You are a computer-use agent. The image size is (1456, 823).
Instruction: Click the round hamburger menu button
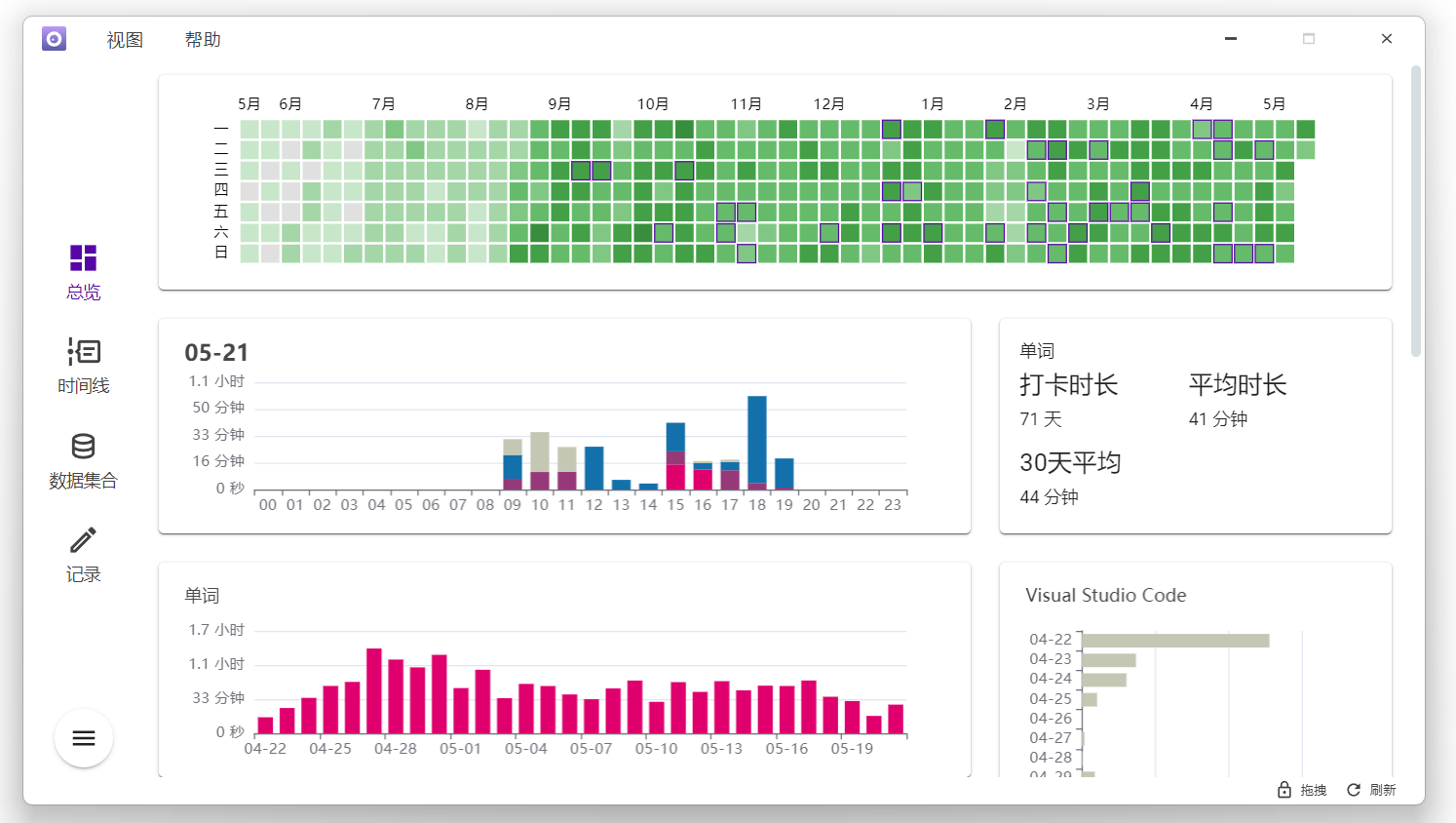[84, 738]
